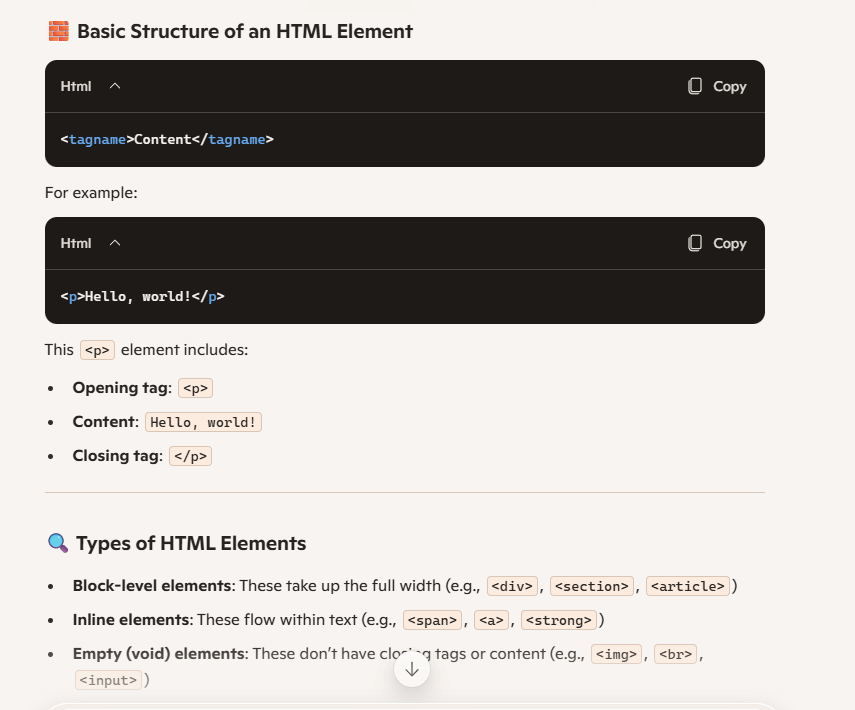Screen dimensions: 855x710
Task: Click the Basic Structure of an HTML Element heading
Action: (244, 31)
